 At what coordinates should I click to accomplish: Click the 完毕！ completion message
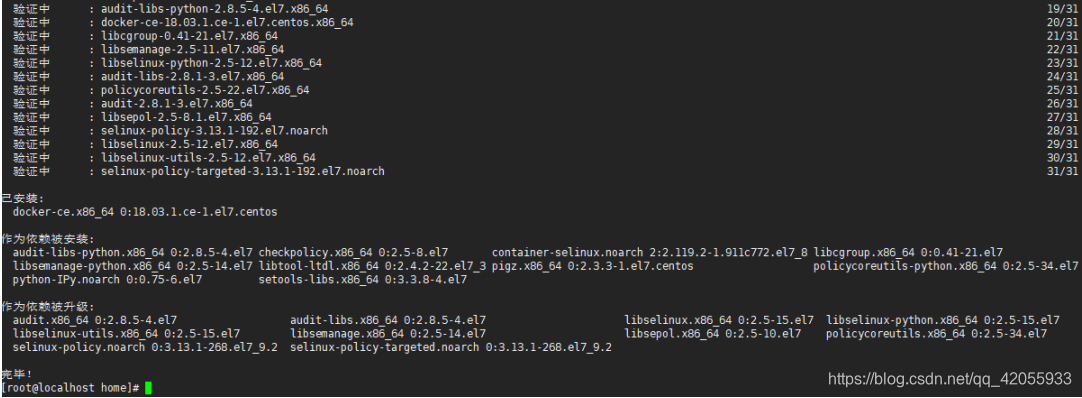17,375
